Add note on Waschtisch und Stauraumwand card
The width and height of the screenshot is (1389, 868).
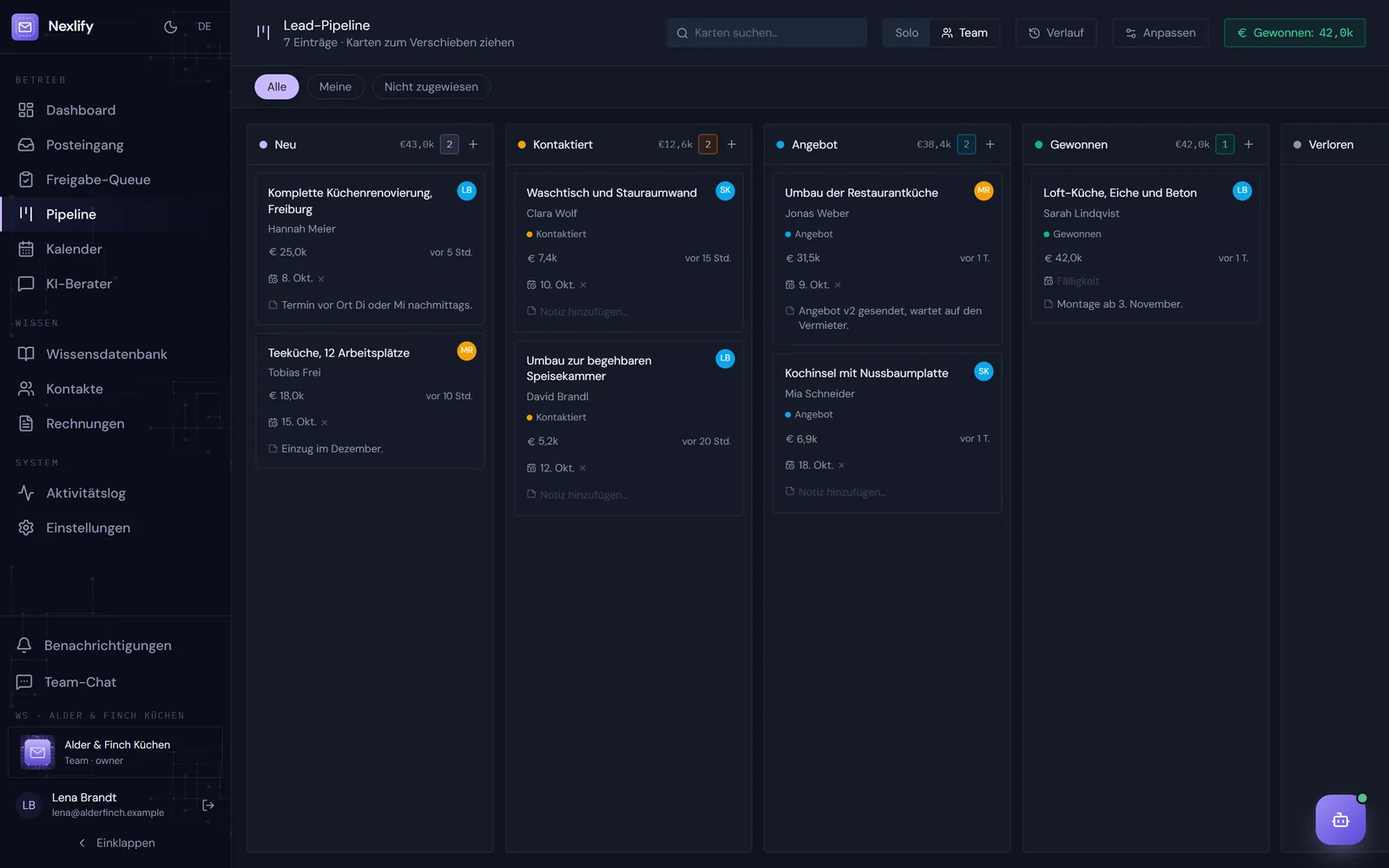point(583,312)
